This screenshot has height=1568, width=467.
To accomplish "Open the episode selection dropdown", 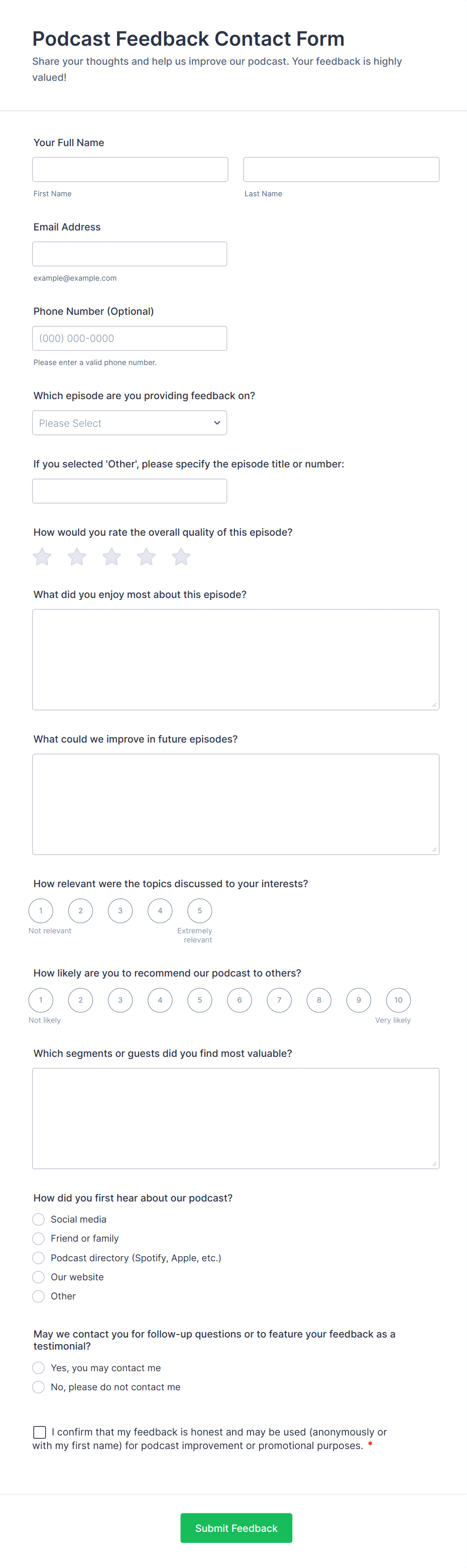I will click(130, 422).
